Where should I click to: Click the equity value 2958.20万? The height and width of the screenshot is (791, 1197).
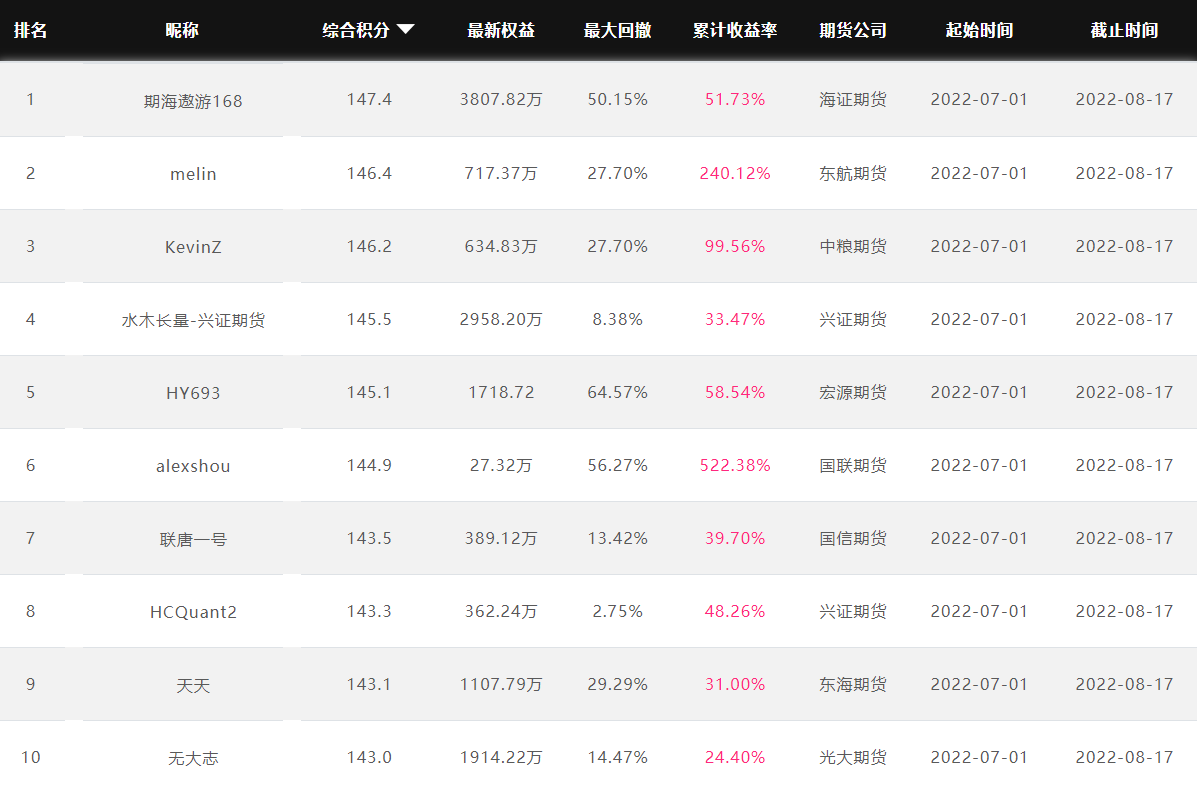tap(501, 319)
